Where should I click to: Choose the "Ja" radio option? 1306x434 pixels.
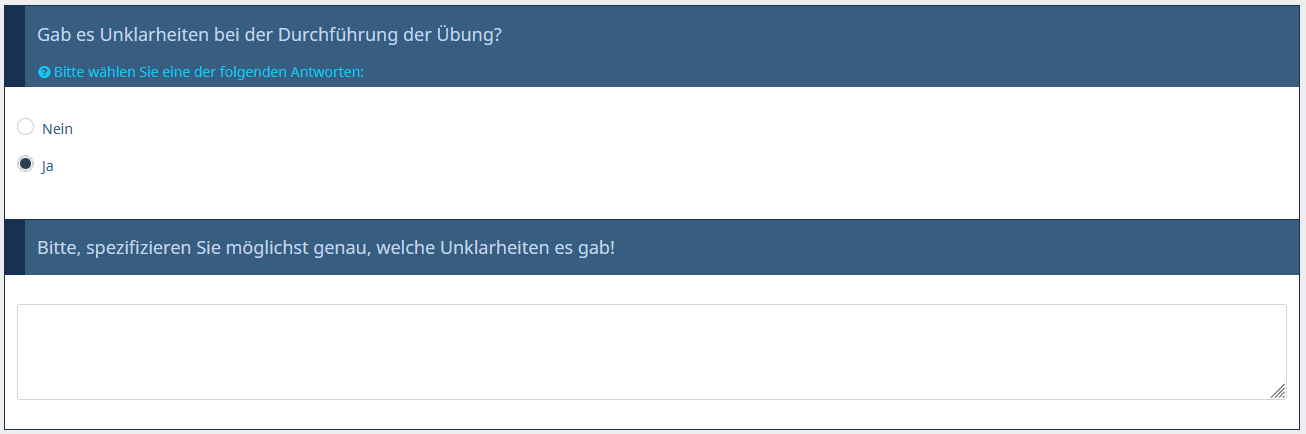coord(26,164)
